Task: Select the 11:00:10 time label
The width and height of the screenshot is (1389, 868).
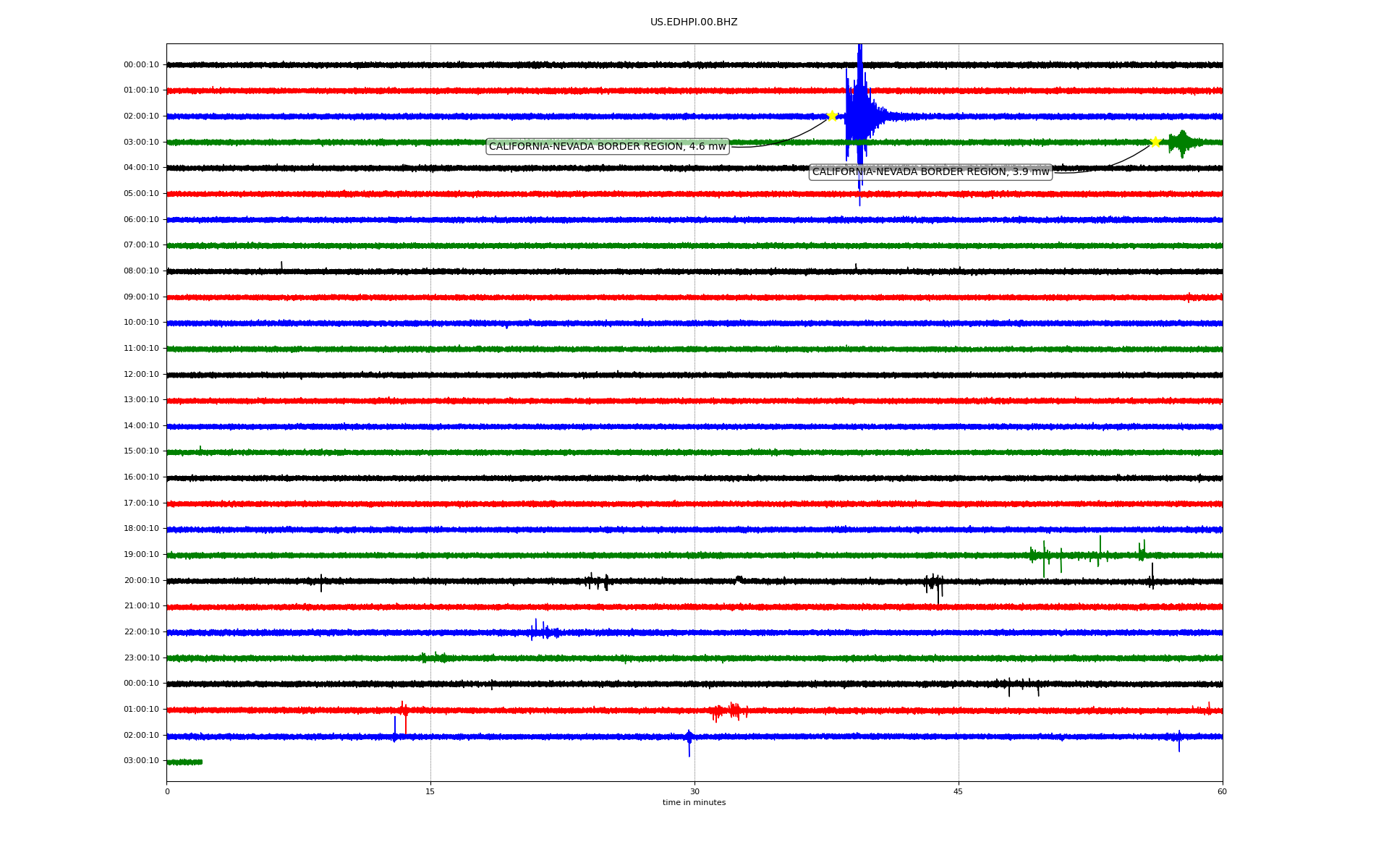Action: tap(141, 349)
